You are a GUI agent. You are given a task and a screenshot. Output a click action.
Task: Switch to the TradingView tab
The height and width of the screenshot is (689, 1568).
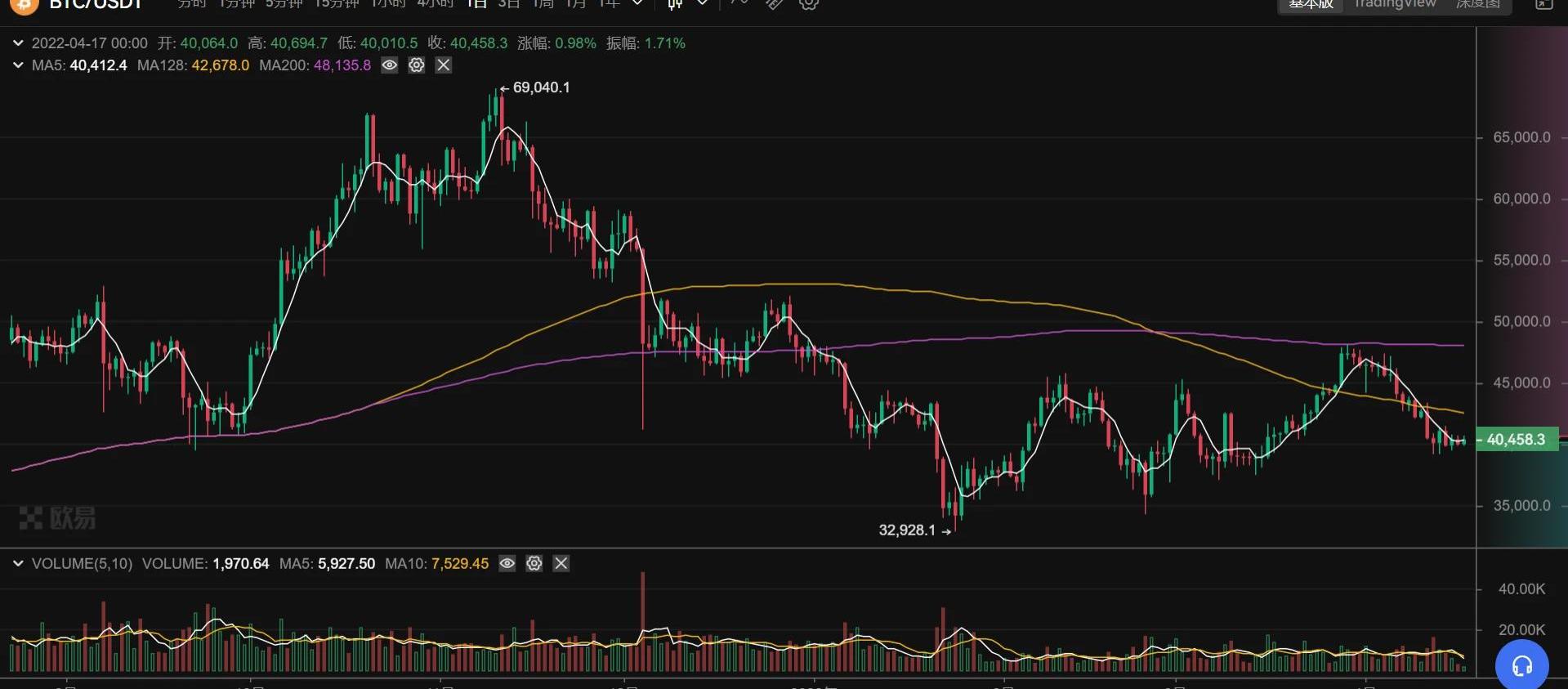point(1394,4)
